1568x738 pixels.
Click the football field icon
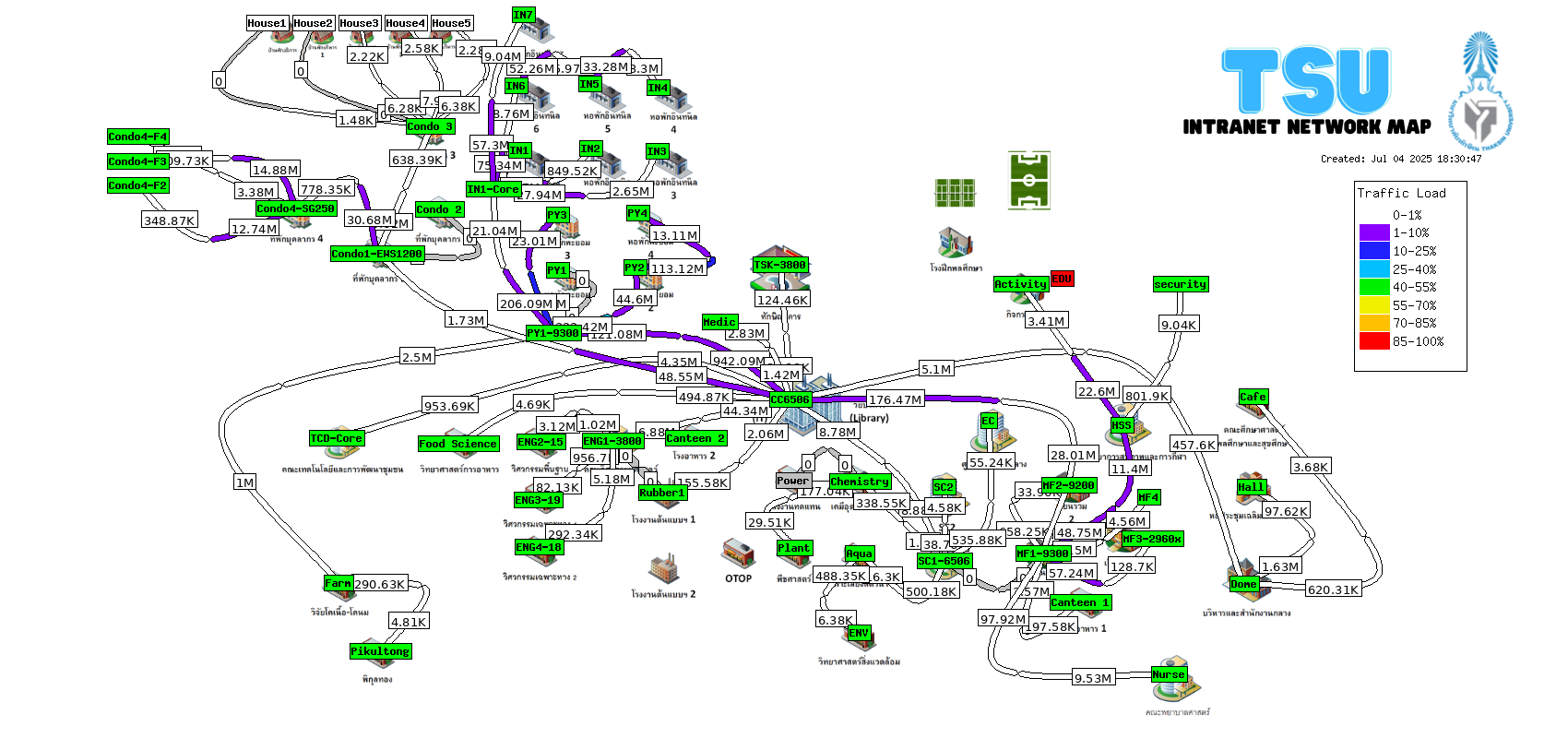(x=1029, y=181)
